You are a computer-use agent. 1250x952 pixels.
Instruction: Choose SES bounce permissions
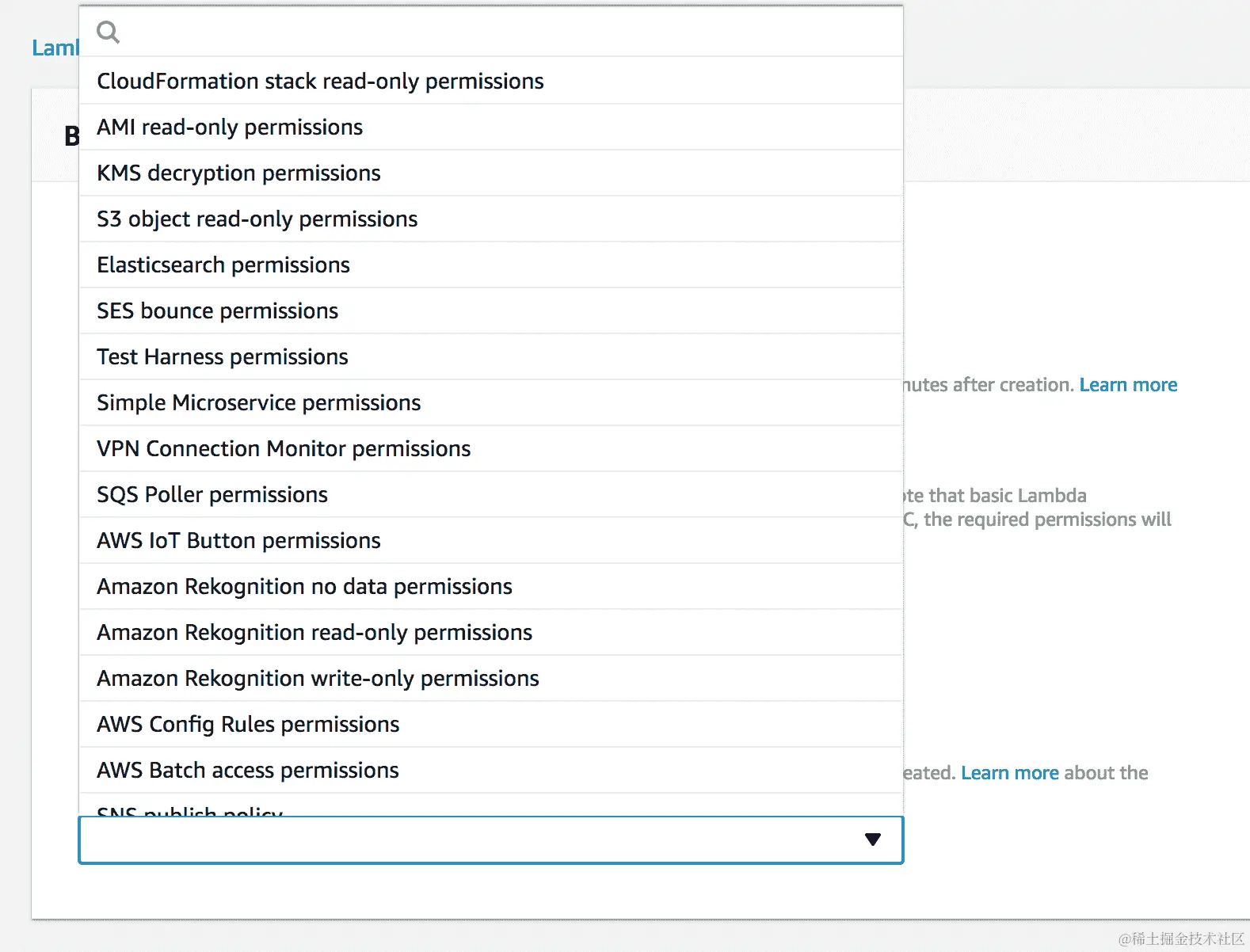[217, 311]
